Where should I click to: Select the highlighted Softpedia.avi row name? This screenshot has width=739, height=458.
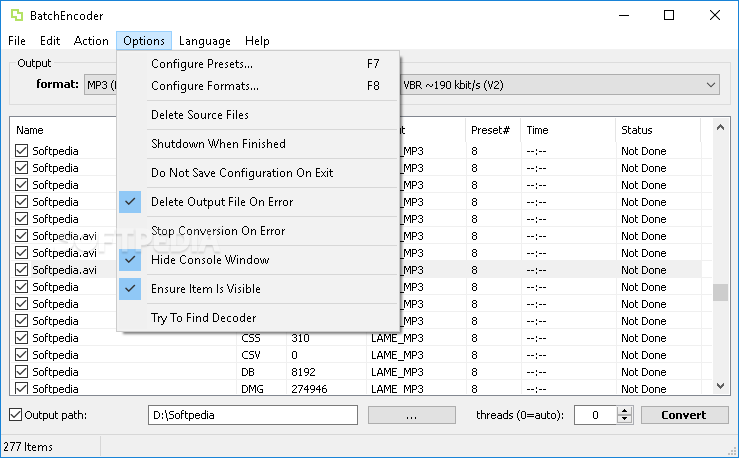pos(64,270)
